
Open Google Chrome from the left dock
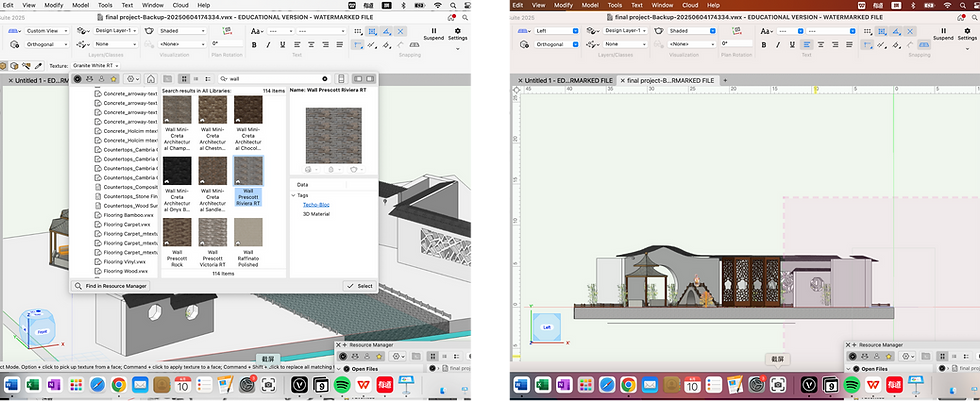click(119, 385)
